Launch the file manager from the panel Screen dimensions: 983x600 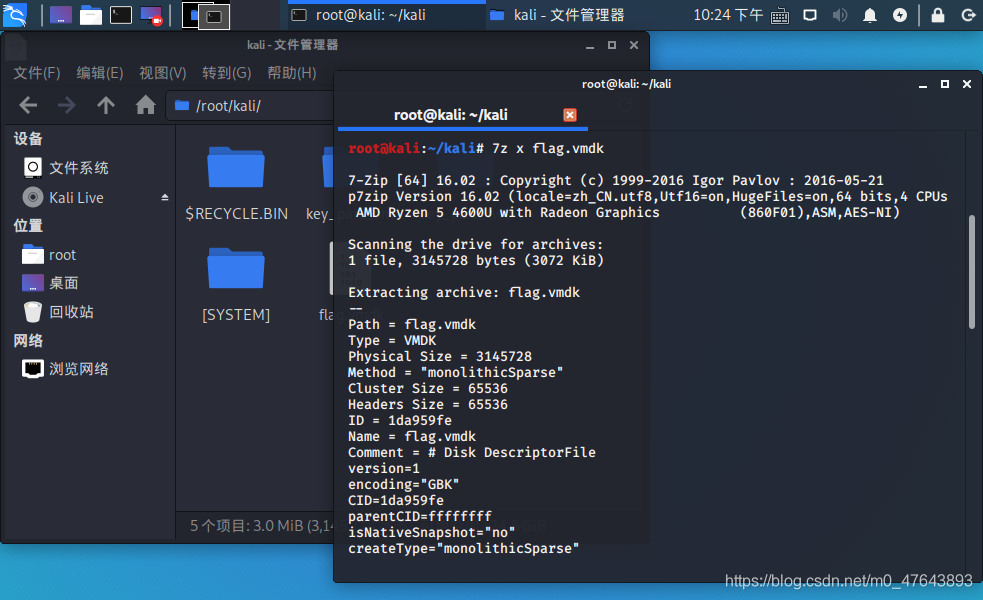click(x=91, y=15)
